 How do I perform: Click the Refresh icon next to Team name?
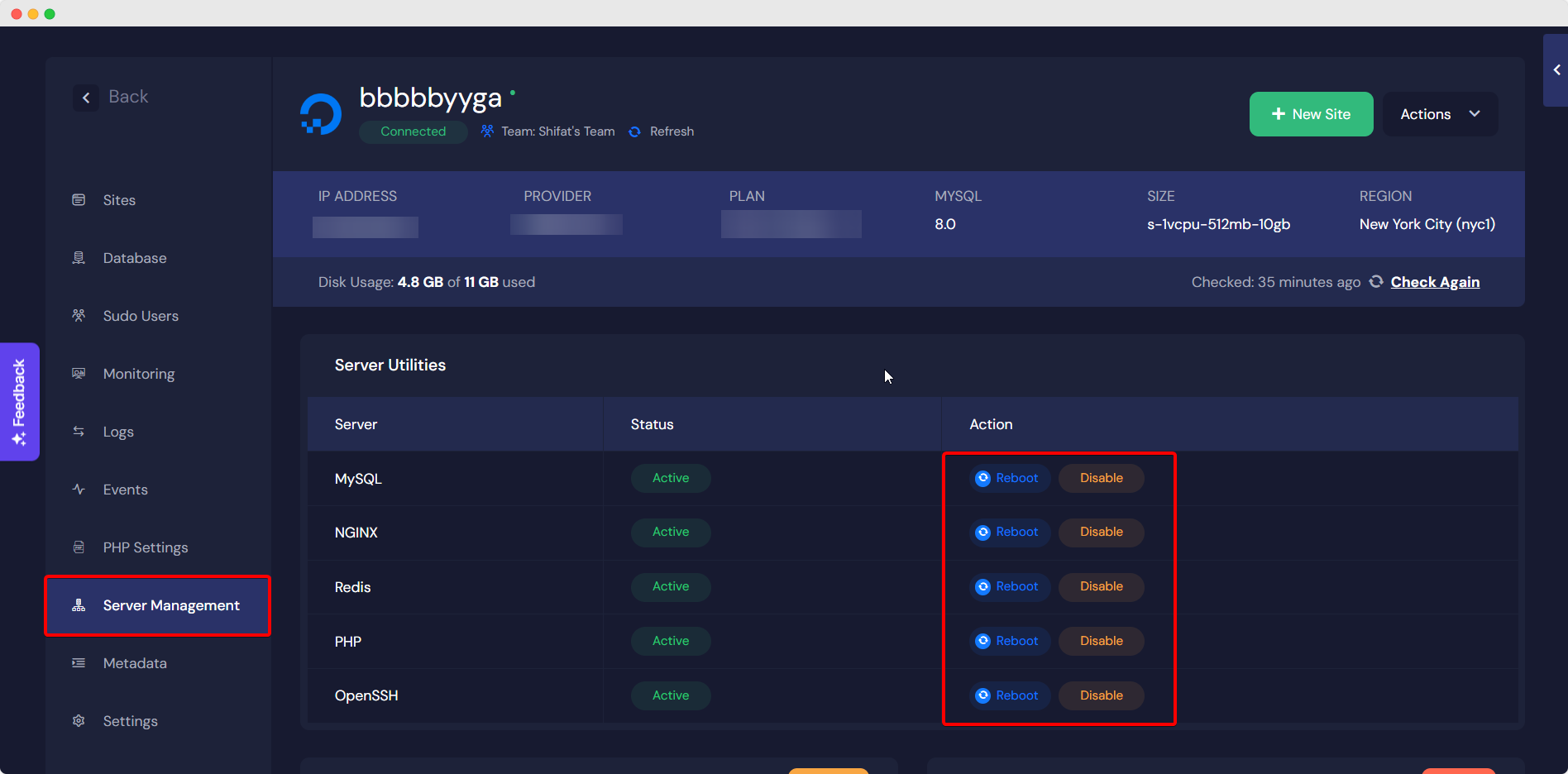click(634, 131)
